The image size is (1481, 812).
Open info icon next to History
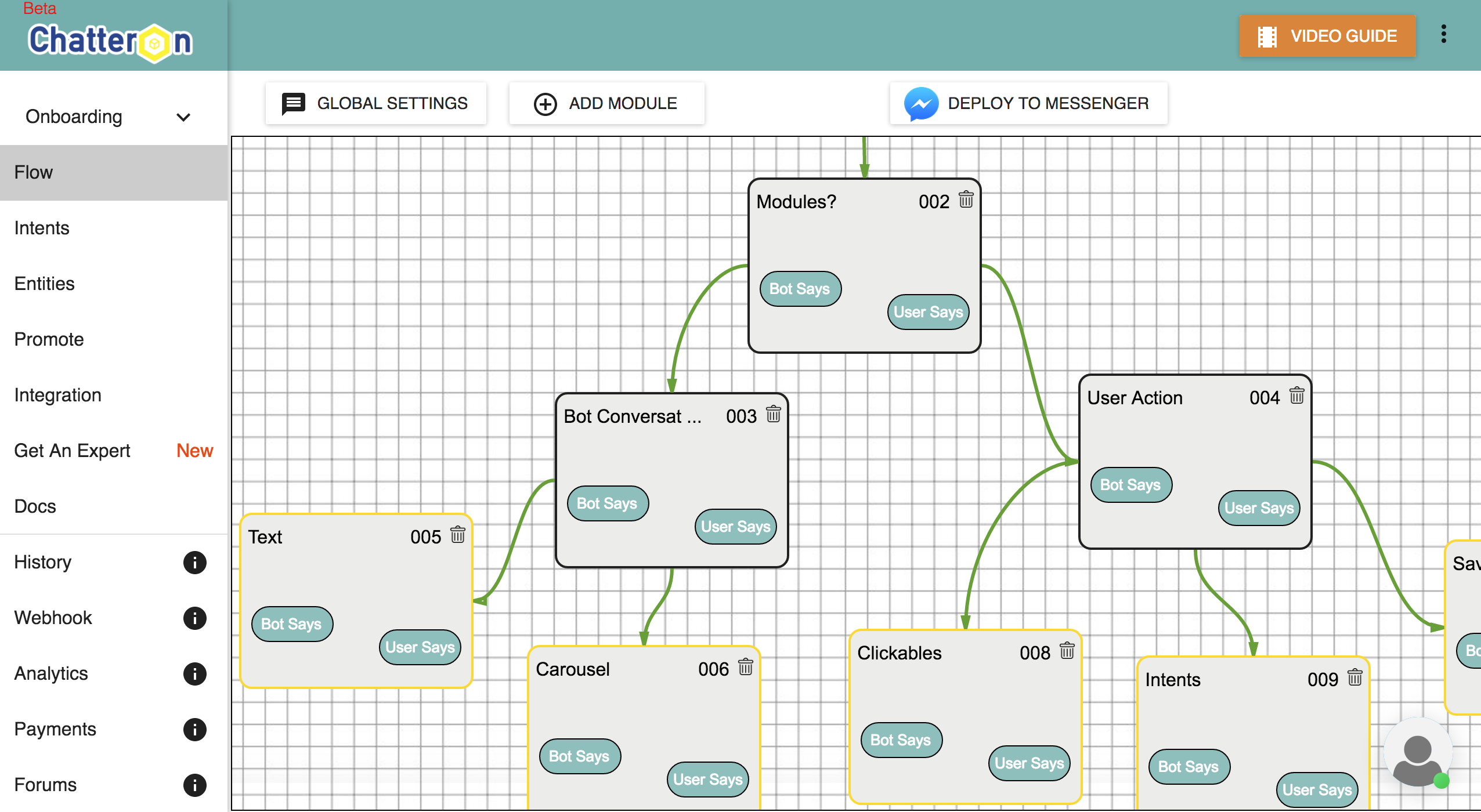coord(194,562)
